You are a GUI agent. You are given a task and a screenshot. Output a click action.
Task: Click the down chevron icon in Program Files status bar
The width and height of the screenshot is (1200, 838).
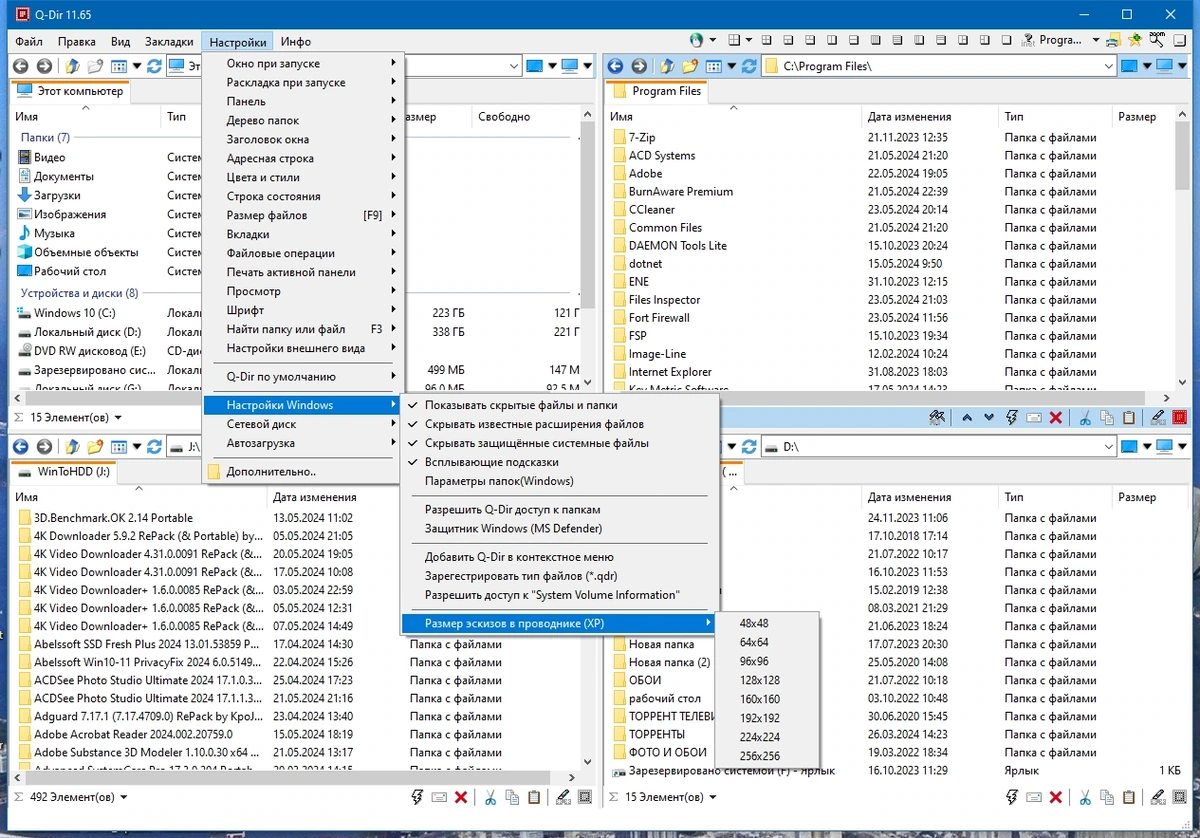click(989, 417)
